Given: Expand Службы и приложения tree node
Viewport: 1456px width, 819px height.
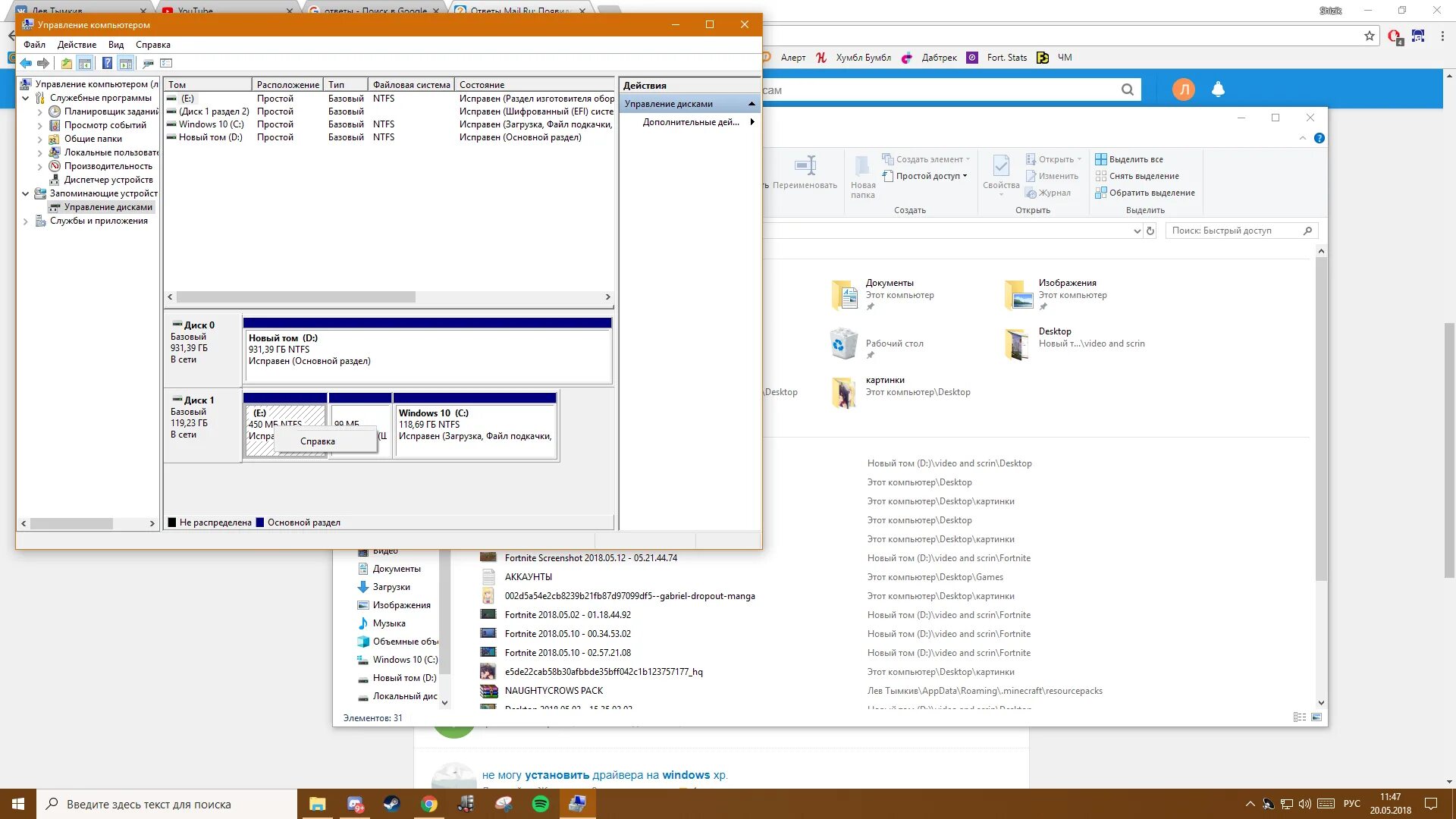Looking at the screenshot, I should pyautogui.click(x=26, y=221).
